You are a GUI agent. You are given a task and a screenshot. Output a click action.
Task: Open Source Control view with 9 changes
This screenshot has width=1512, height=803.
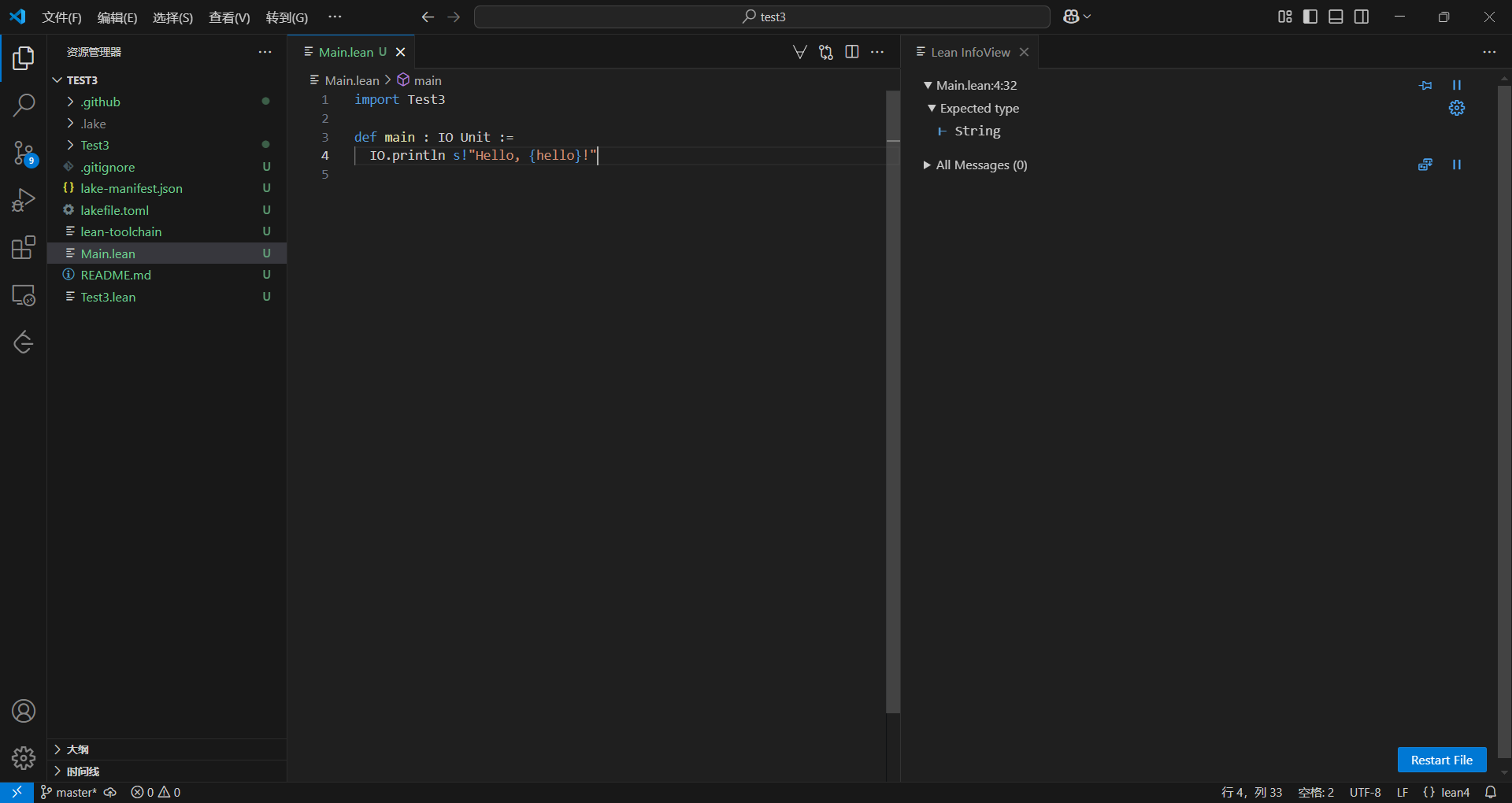(x=24, y=153)
